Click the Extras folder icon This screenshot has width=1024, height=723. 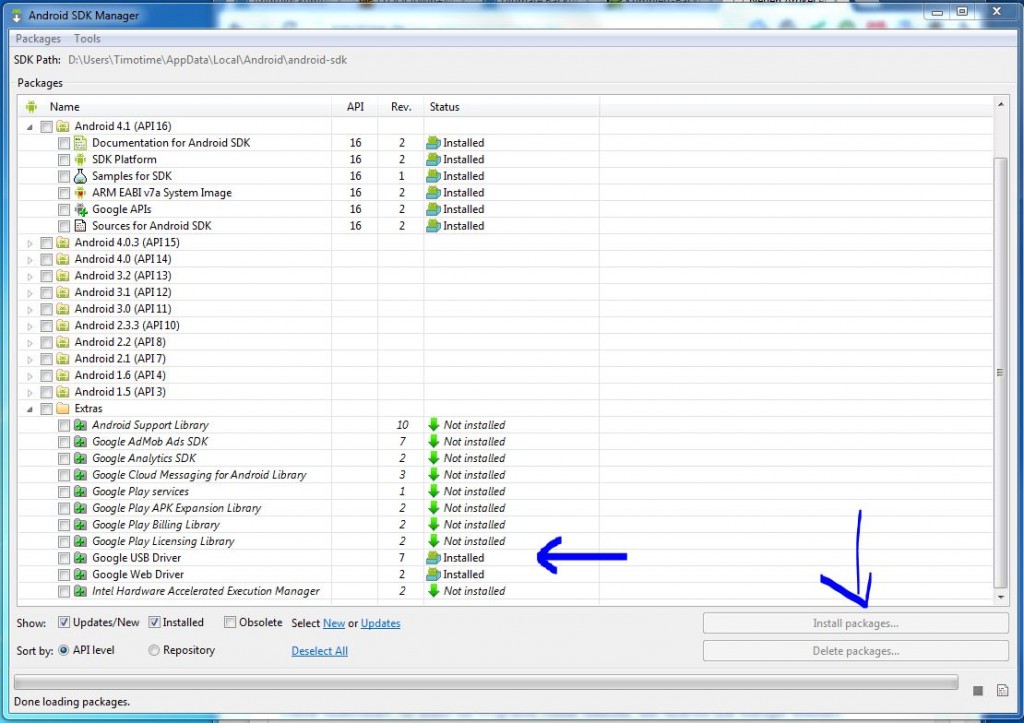tap(63, 408)
